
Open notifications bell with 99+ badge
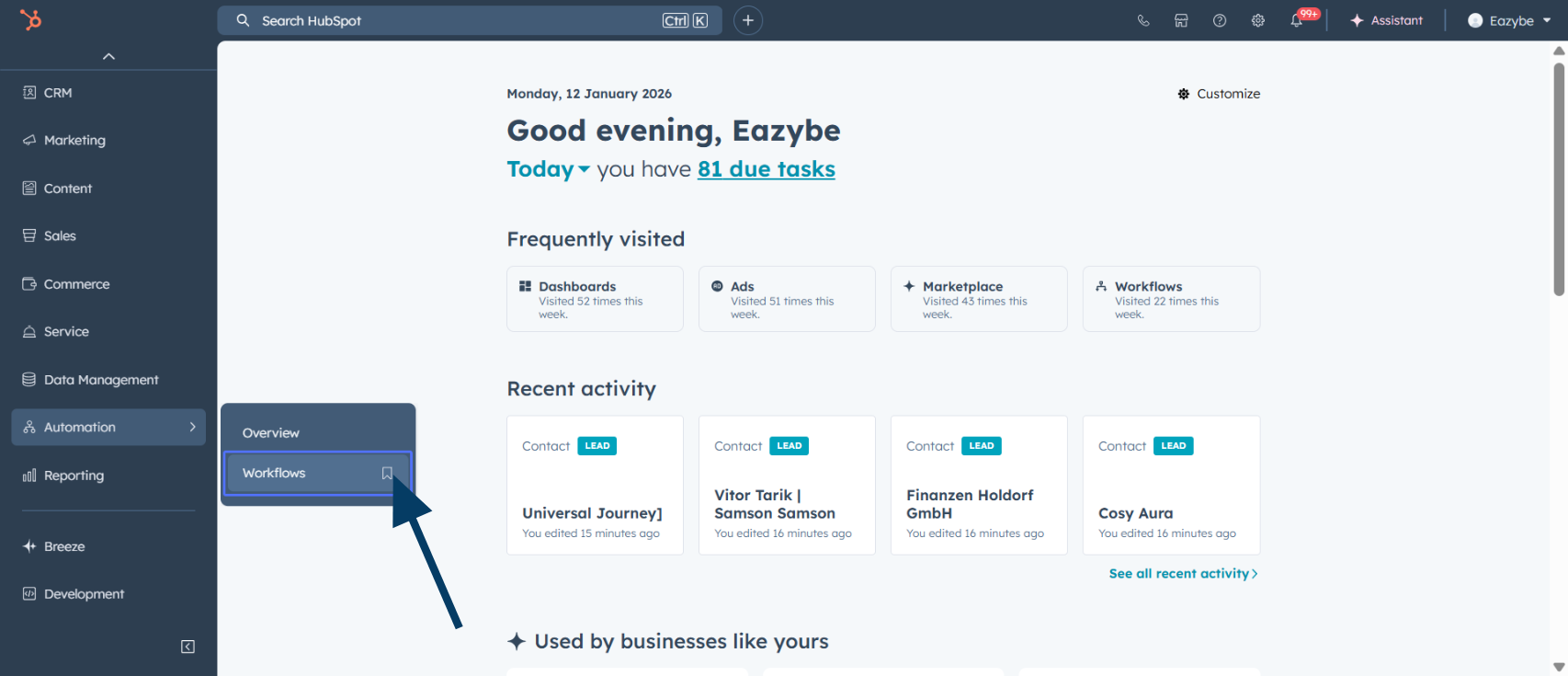point(1298,19)
